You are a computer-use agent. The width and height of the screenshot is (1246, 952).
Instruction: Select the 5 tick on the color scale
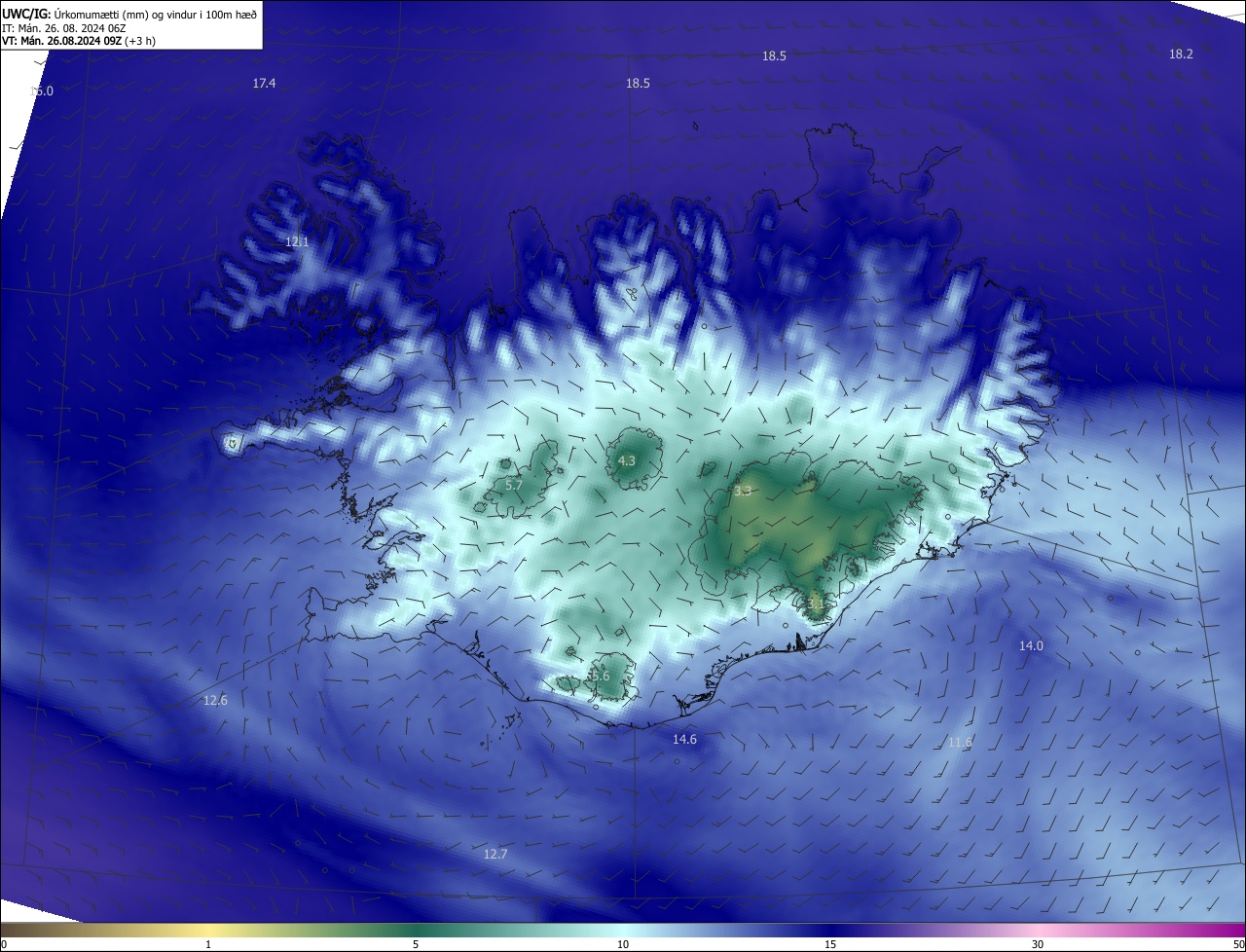tap(416, 945)
